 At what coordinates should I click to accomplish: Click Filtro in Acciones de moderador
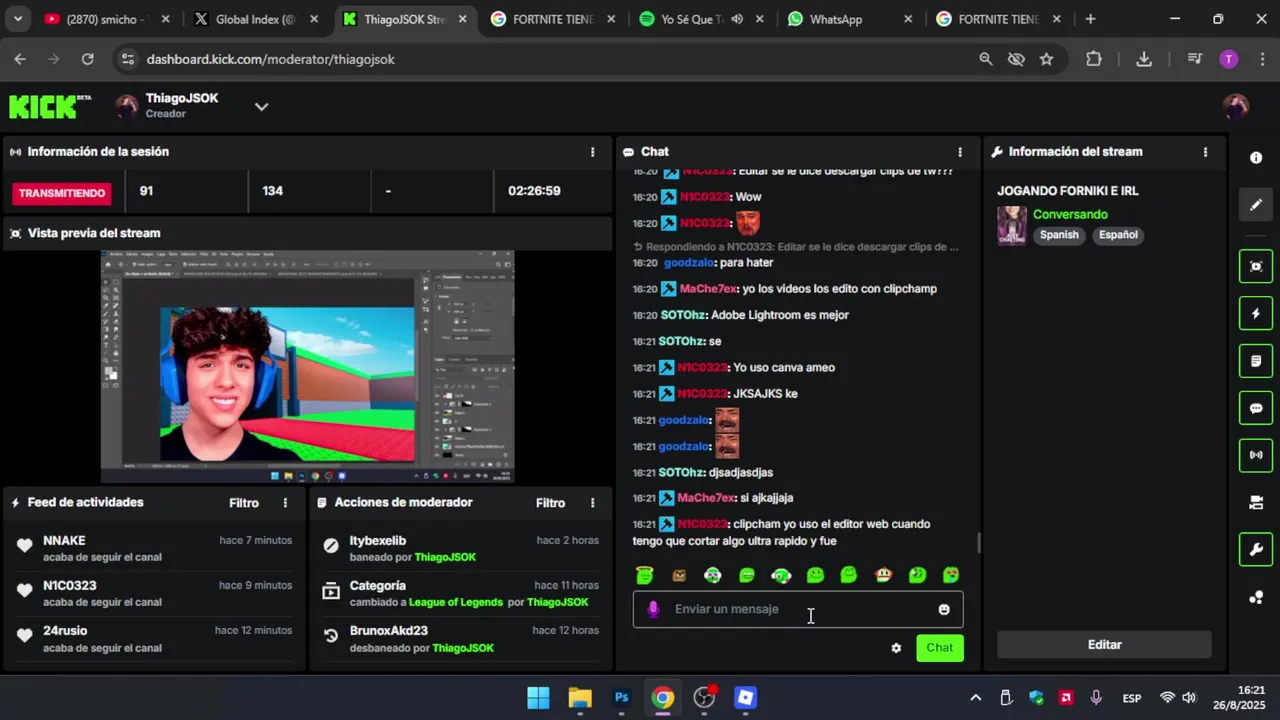(551, 503)
